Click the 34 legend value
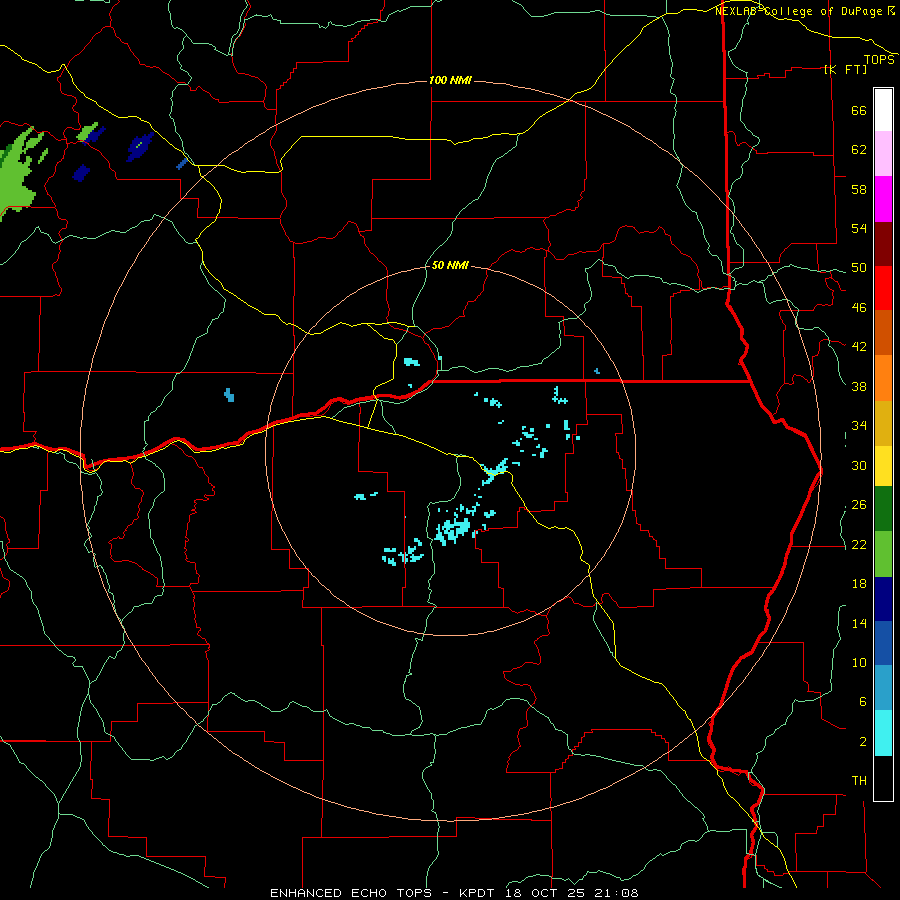The width and height of the screenshot is (900, 900). [x=859, y=426]
